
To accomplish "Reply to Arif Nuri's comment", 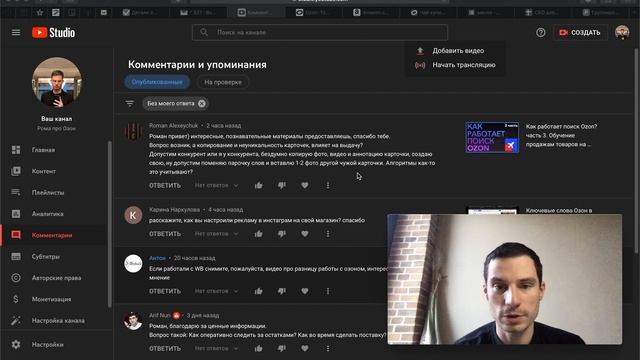I will [165, 349].
